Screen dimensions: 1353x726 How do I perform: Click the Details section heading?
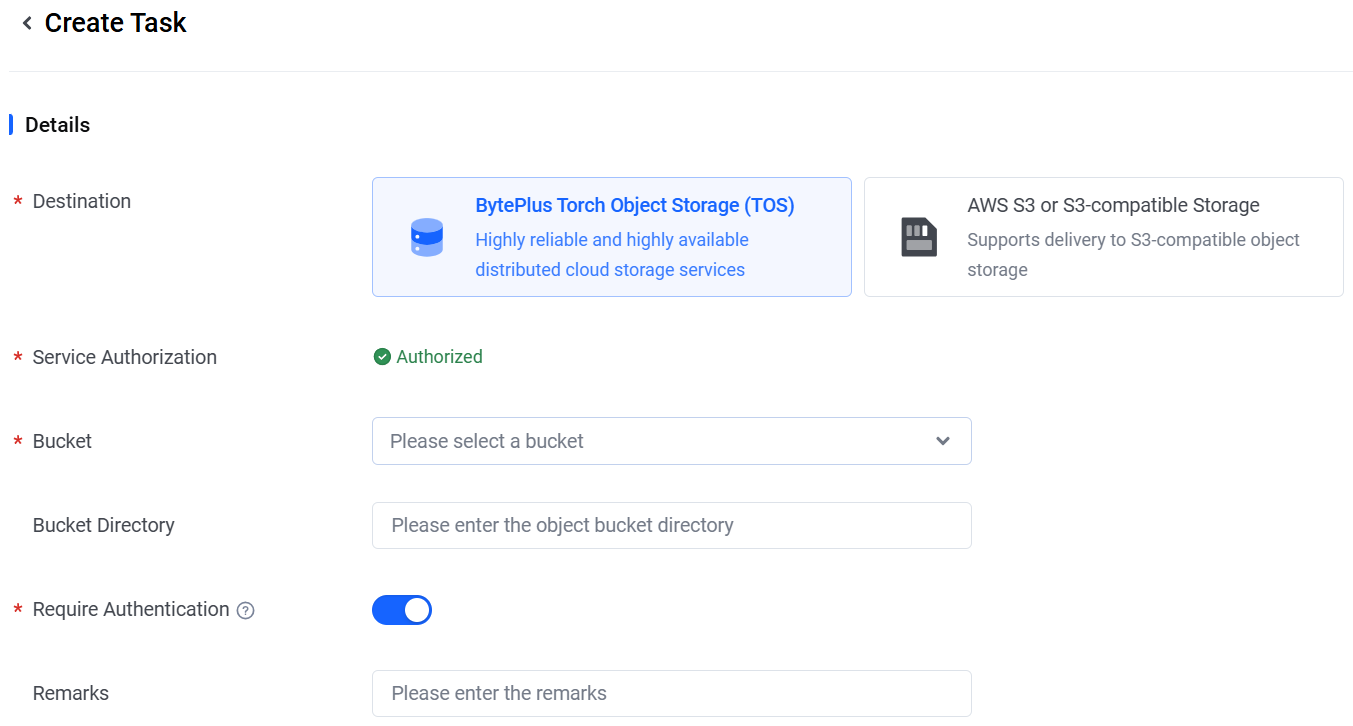point(57,125)
